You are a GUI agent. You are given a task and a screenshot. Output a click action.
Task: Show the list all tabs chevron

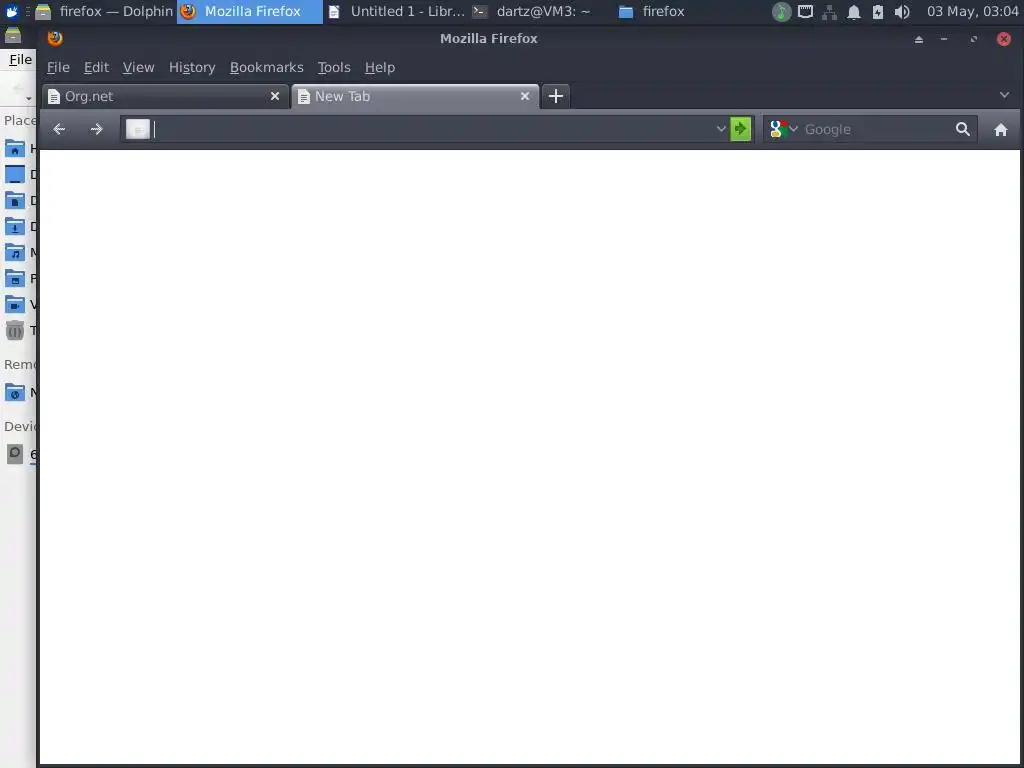click(x=1004, y=95)
